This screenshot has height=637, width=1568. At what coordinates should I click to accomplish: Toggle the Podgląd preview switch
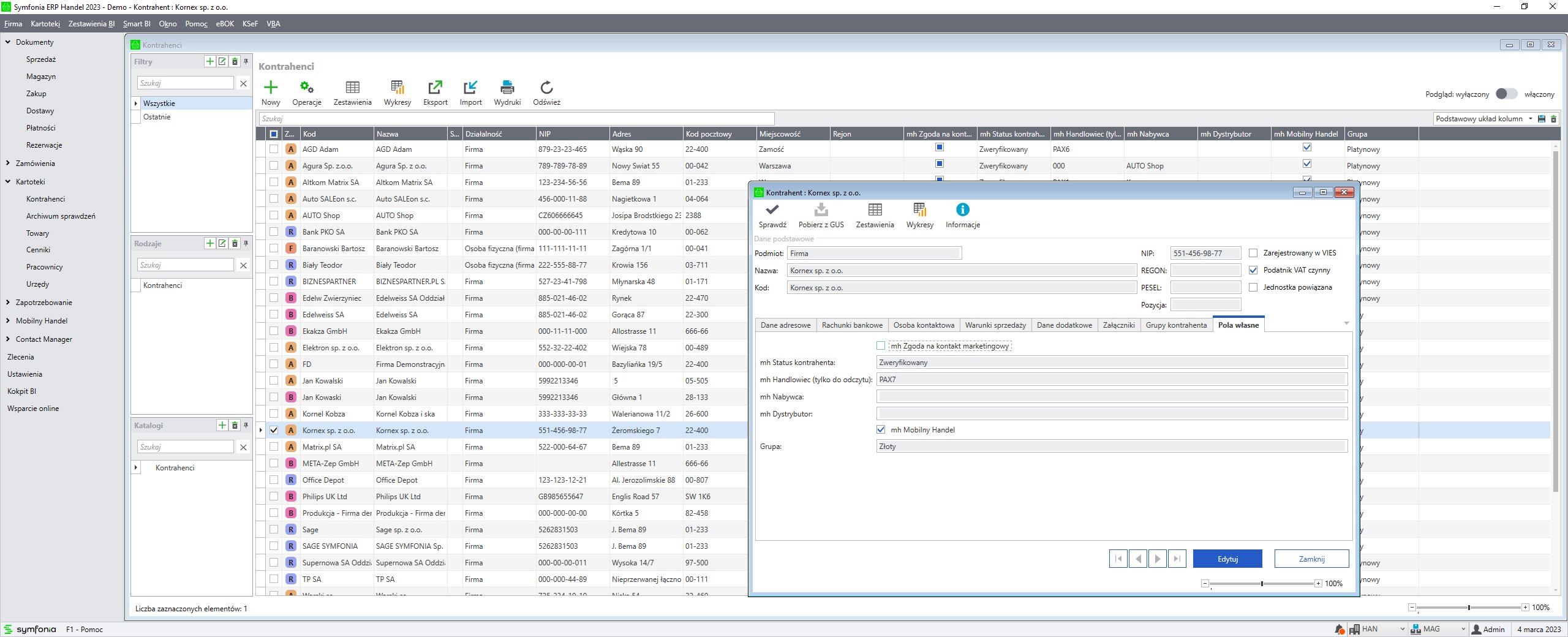tap(1506, 94)
